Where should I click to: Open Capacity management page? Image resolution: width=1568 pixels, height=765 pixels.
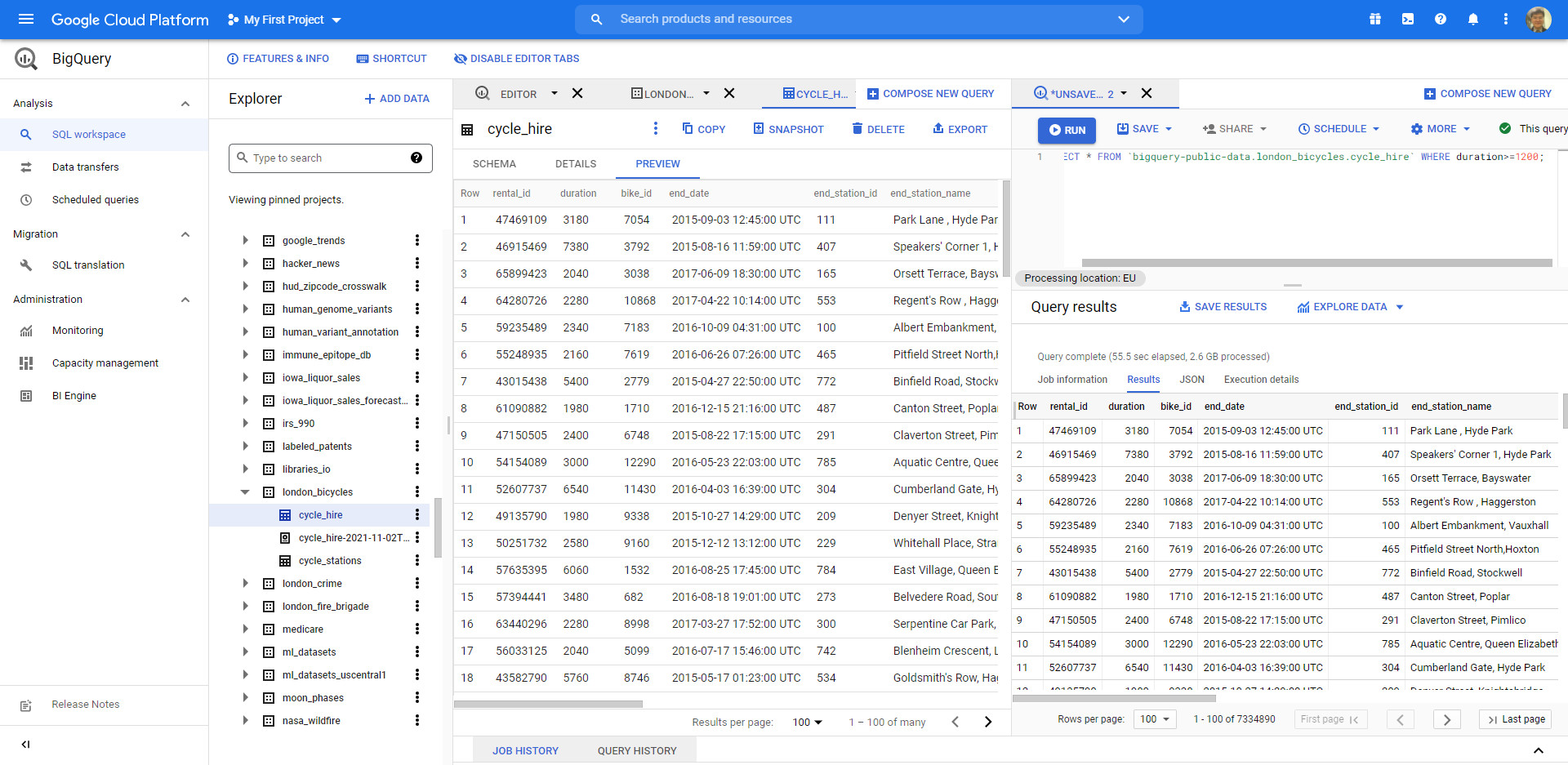point(105,362)
